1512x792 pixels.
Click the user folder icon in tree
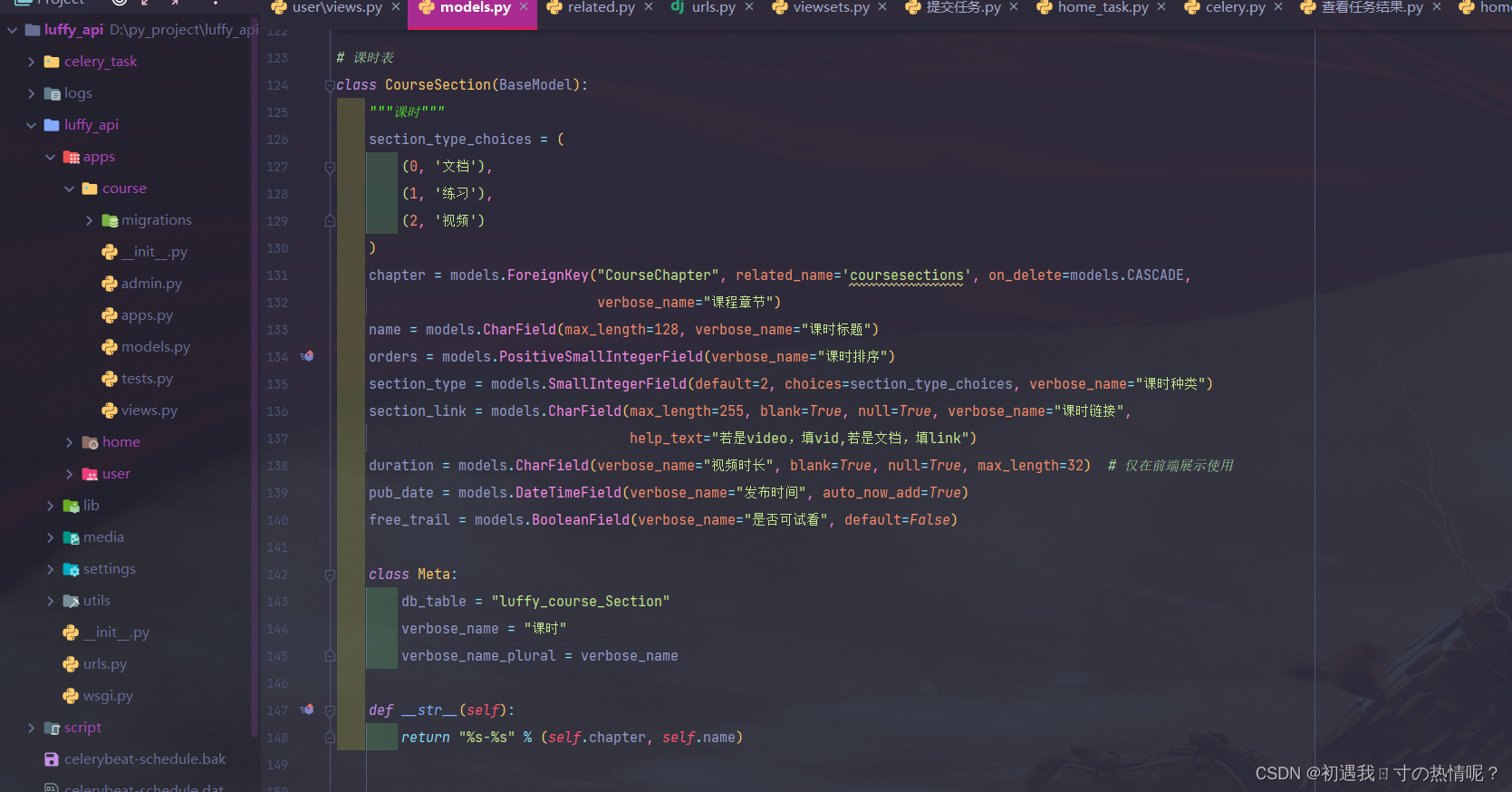(90, 474)
